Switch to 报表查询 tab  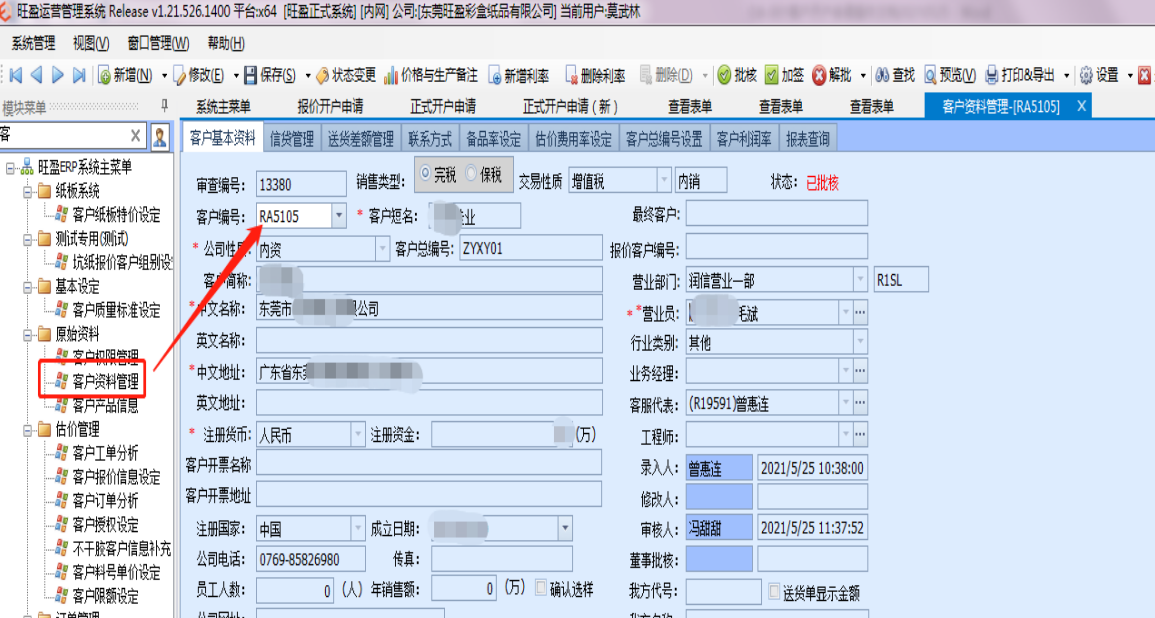click(807, 138)
